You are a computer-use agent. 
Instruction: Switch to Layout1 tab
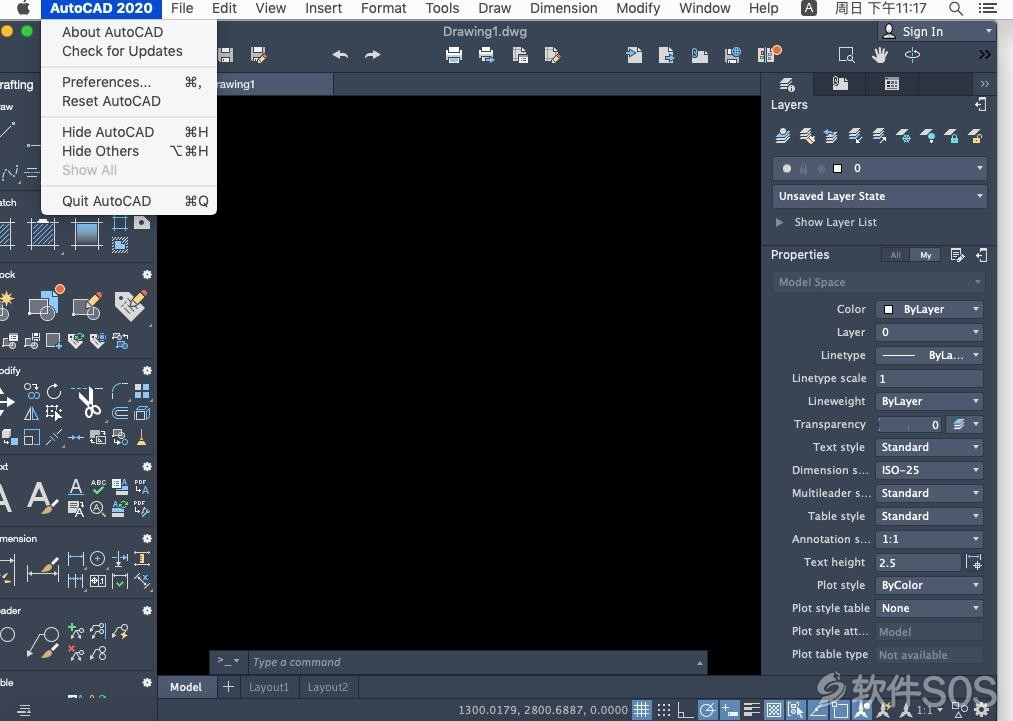click(269, 687)
